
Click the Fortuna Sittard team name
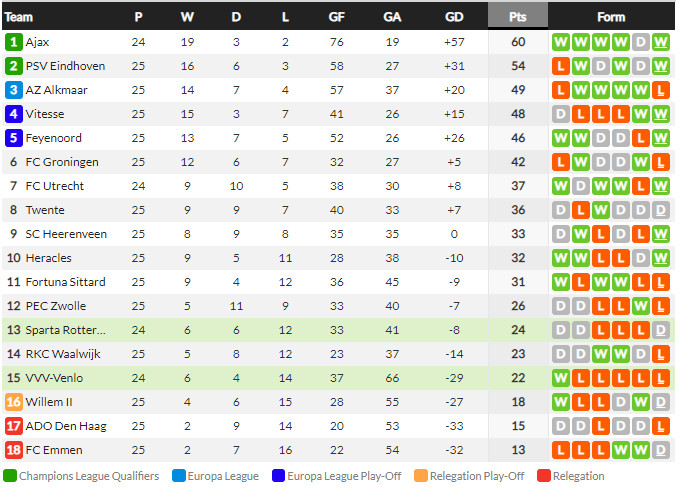pyautogui.click(x=66, y=282)
